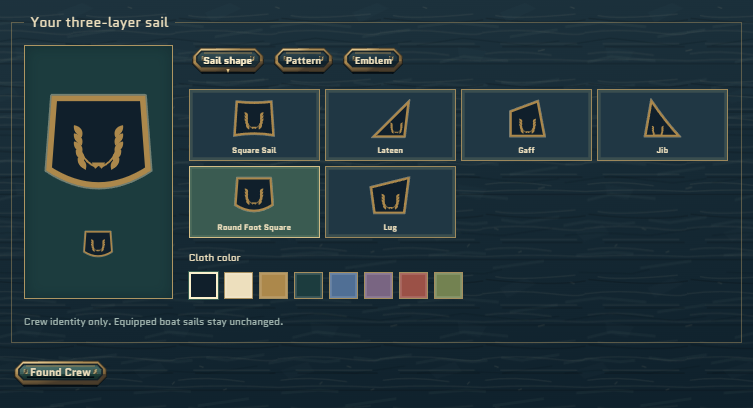Screen dimensions: 753x408
Task: Click the 'Cloth color' label
Action: [x=215, y=258]
